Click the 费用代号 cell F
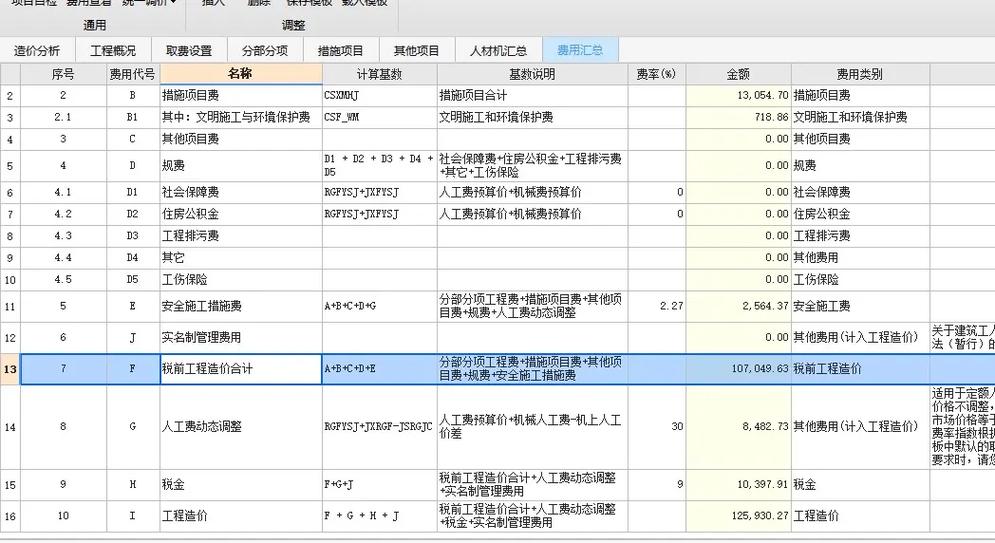This screenshot has width=995, height=543. click(x=133, y=369)
